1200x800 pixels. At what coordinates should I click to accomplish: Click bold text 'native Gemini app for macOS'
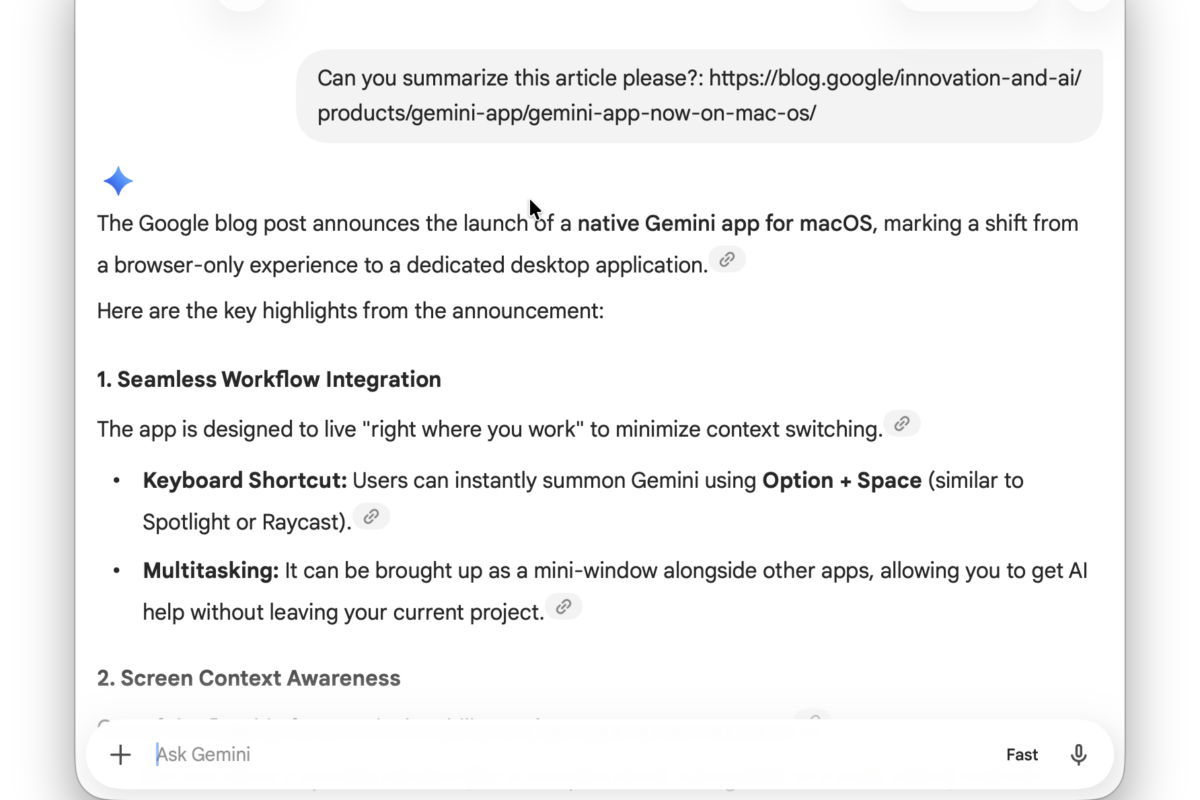pos(725,223)
